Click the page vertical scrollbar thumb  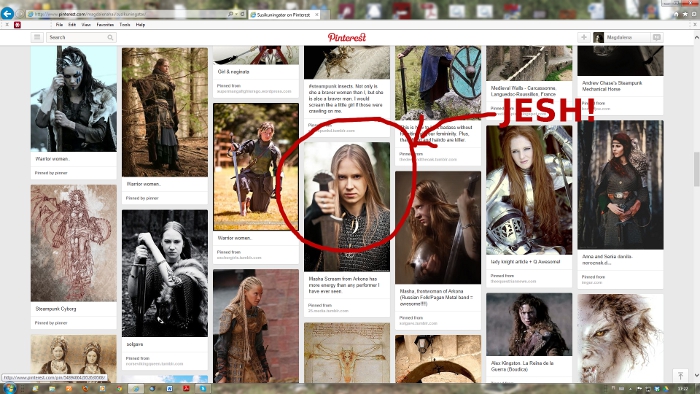(696, 169)
